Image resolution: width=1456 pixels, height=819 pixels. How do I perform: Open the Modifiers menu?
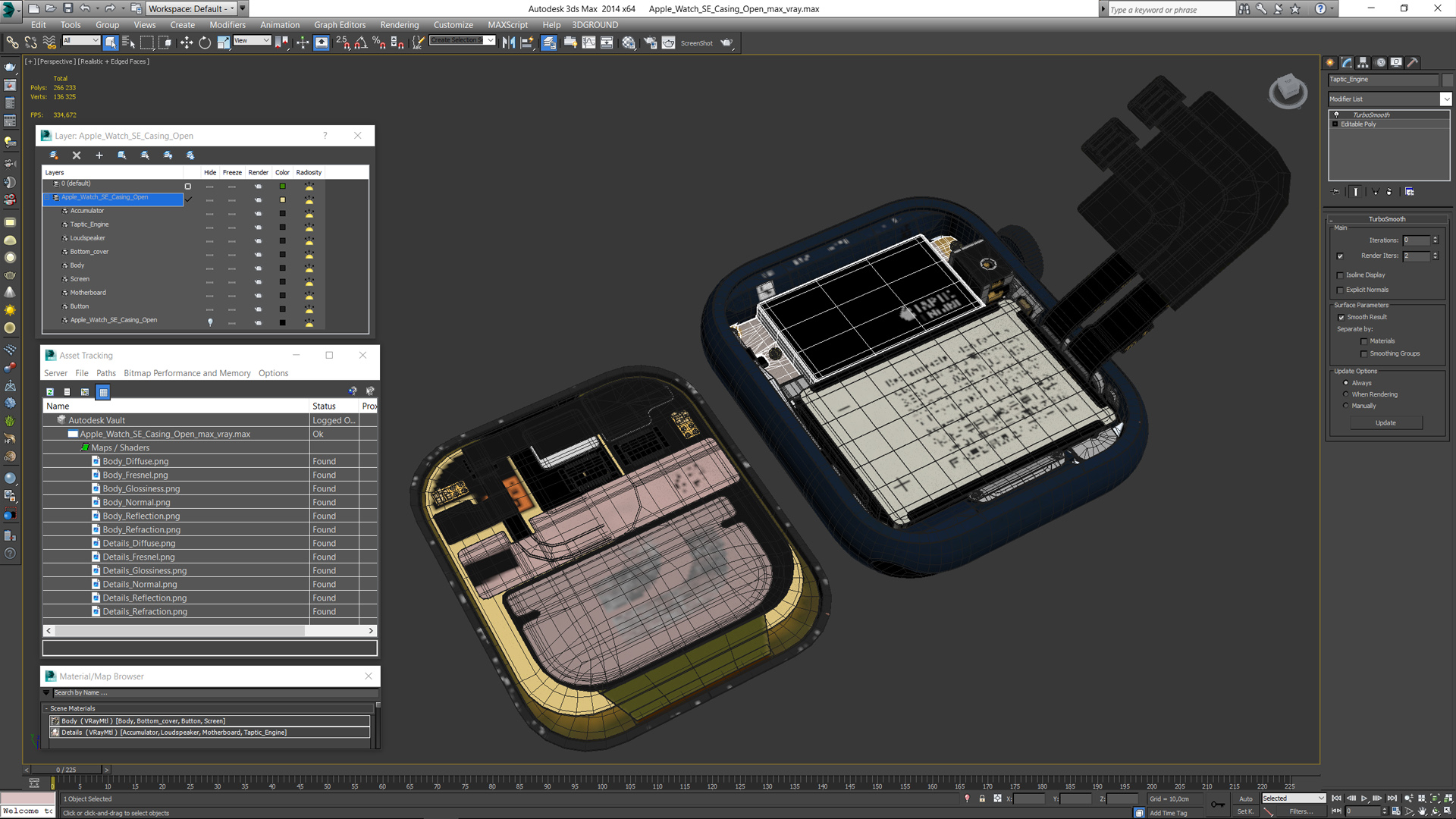coord(227,25)
